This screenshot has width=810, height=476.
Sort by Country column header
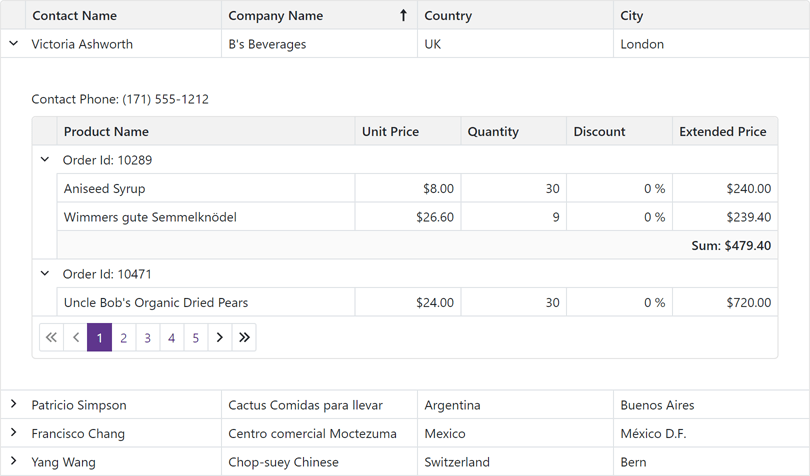pyautogui.click(x=448, y=15)
